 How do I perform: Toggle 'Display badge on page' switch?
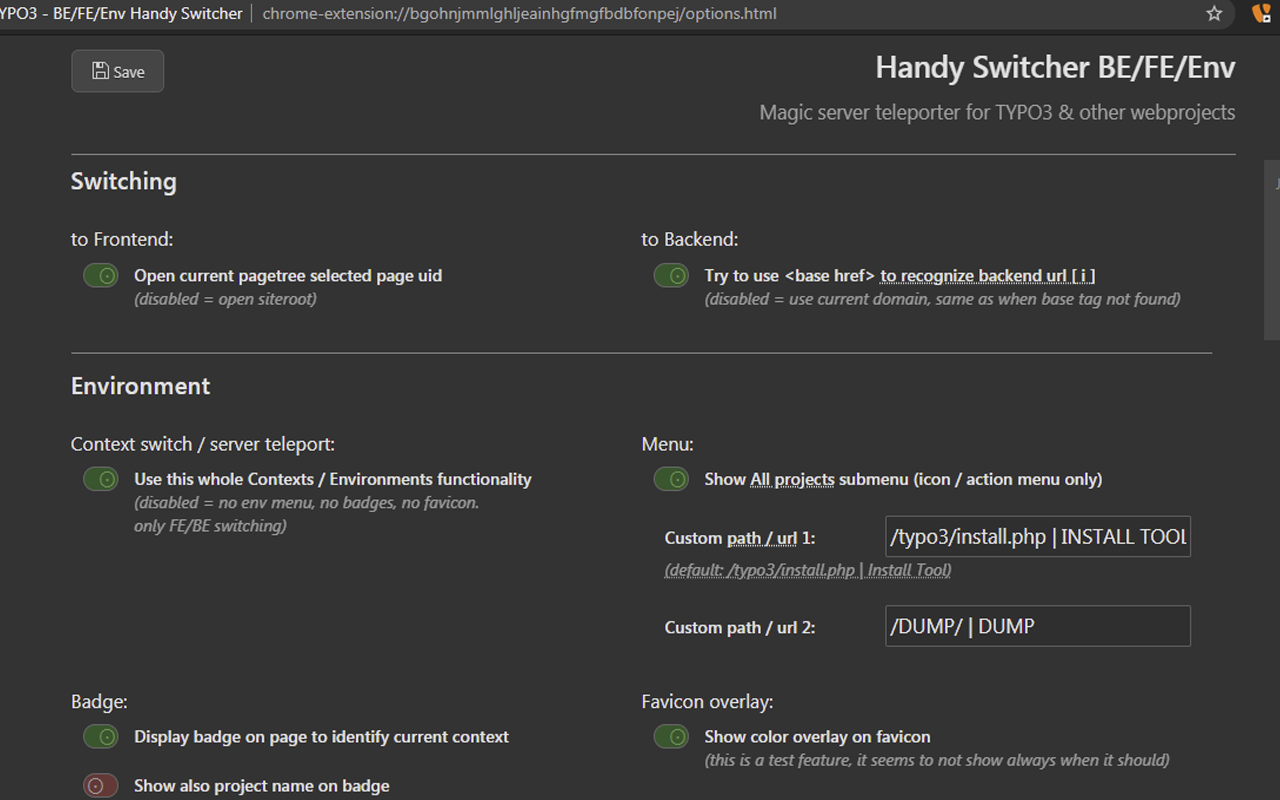(101, 737)
